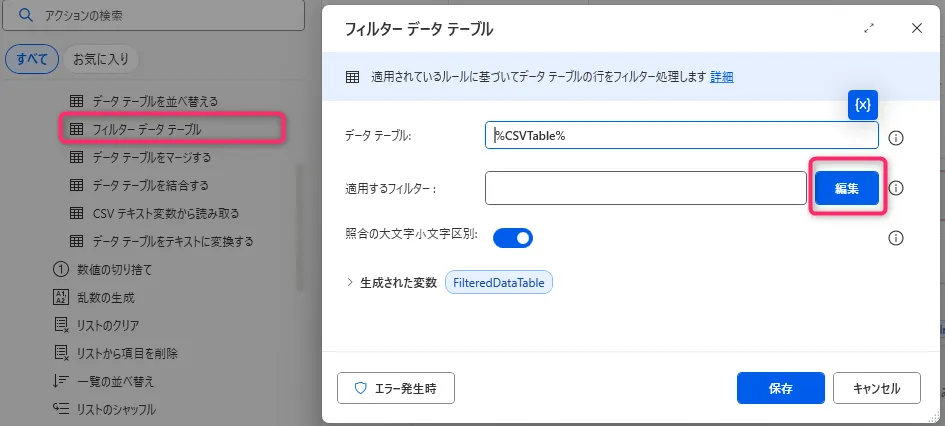Click info icon for 照合の大文字小文字区別
The height and width of the screenshot is (426, 945).
pos(896,238)
